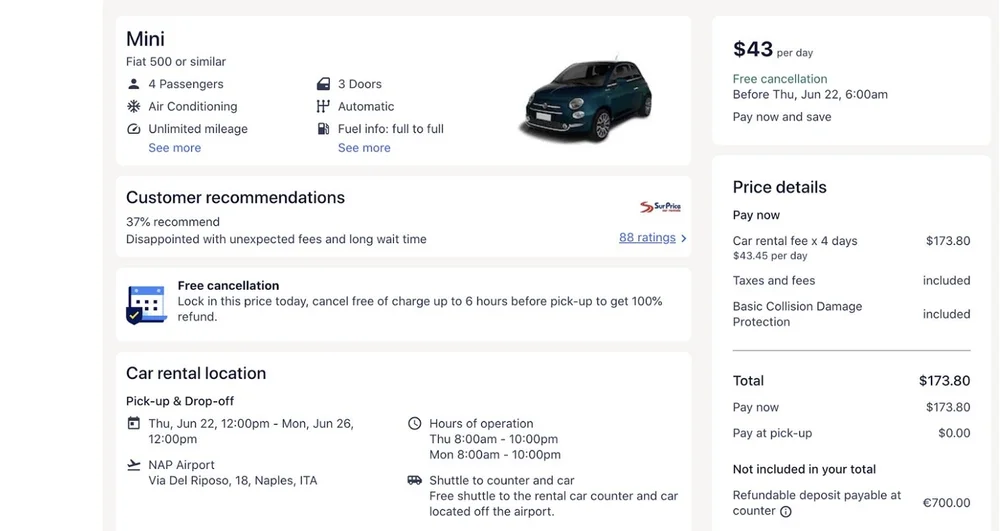Click the NAP Airport airplane icon

coord(134,465)
